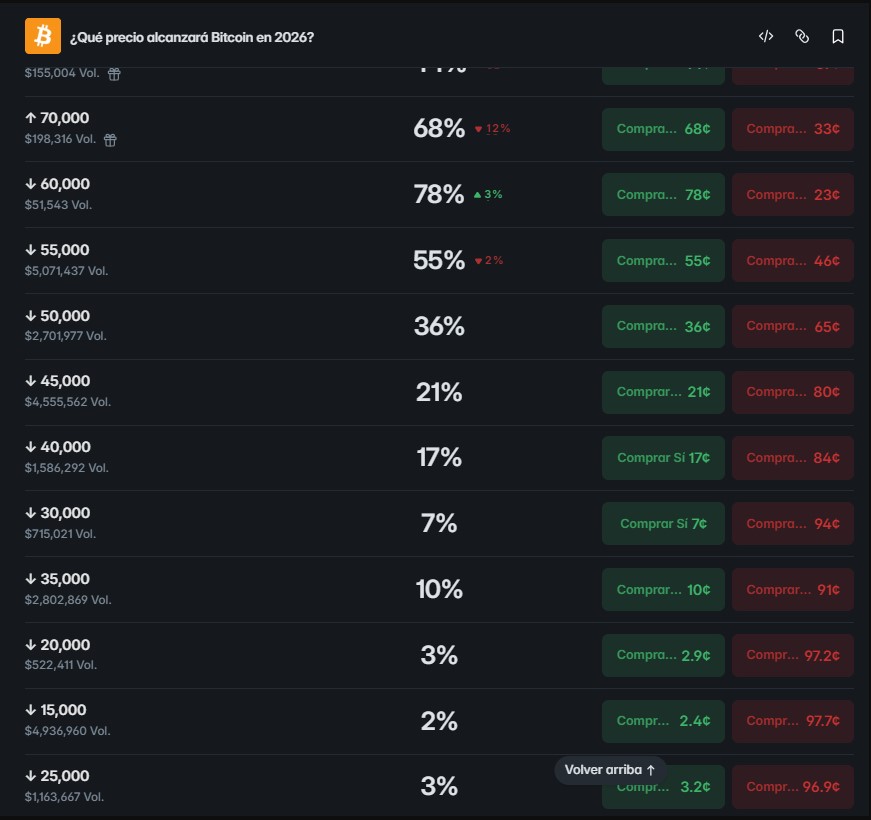Open the embed code icon

pos(766,36)
